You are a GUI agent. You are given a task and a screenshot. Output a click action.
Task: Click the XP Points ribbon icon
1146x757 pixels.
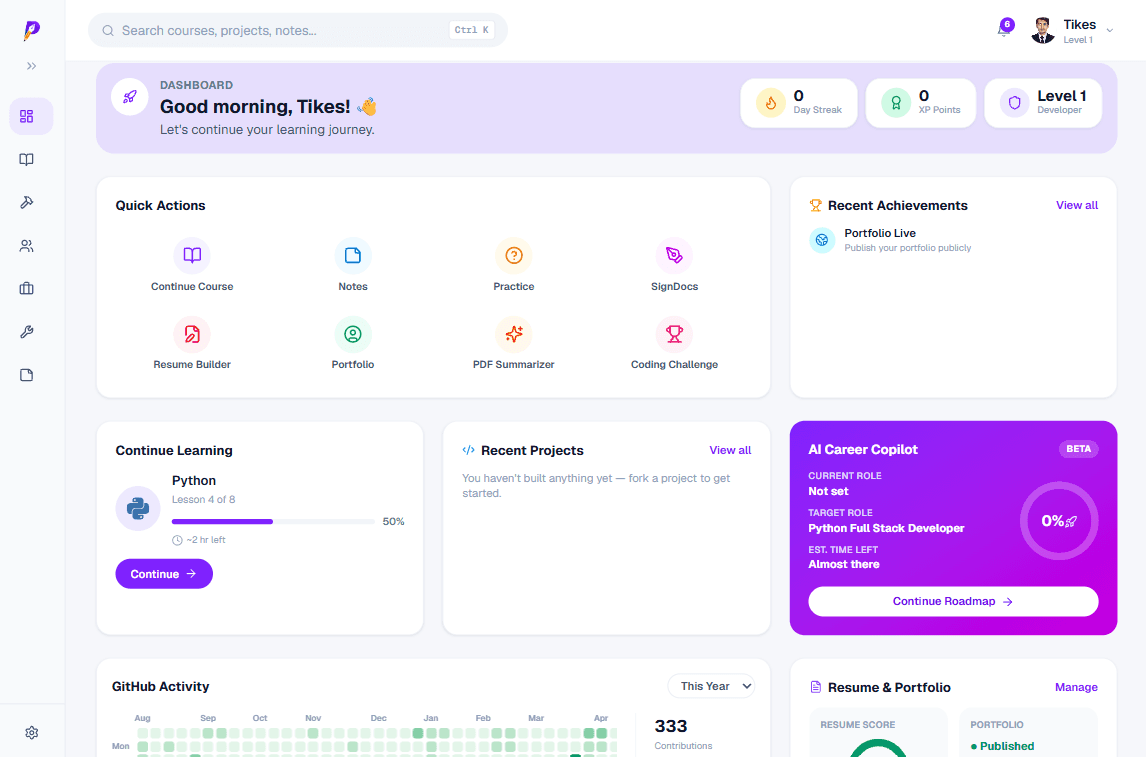click(895, 103)
